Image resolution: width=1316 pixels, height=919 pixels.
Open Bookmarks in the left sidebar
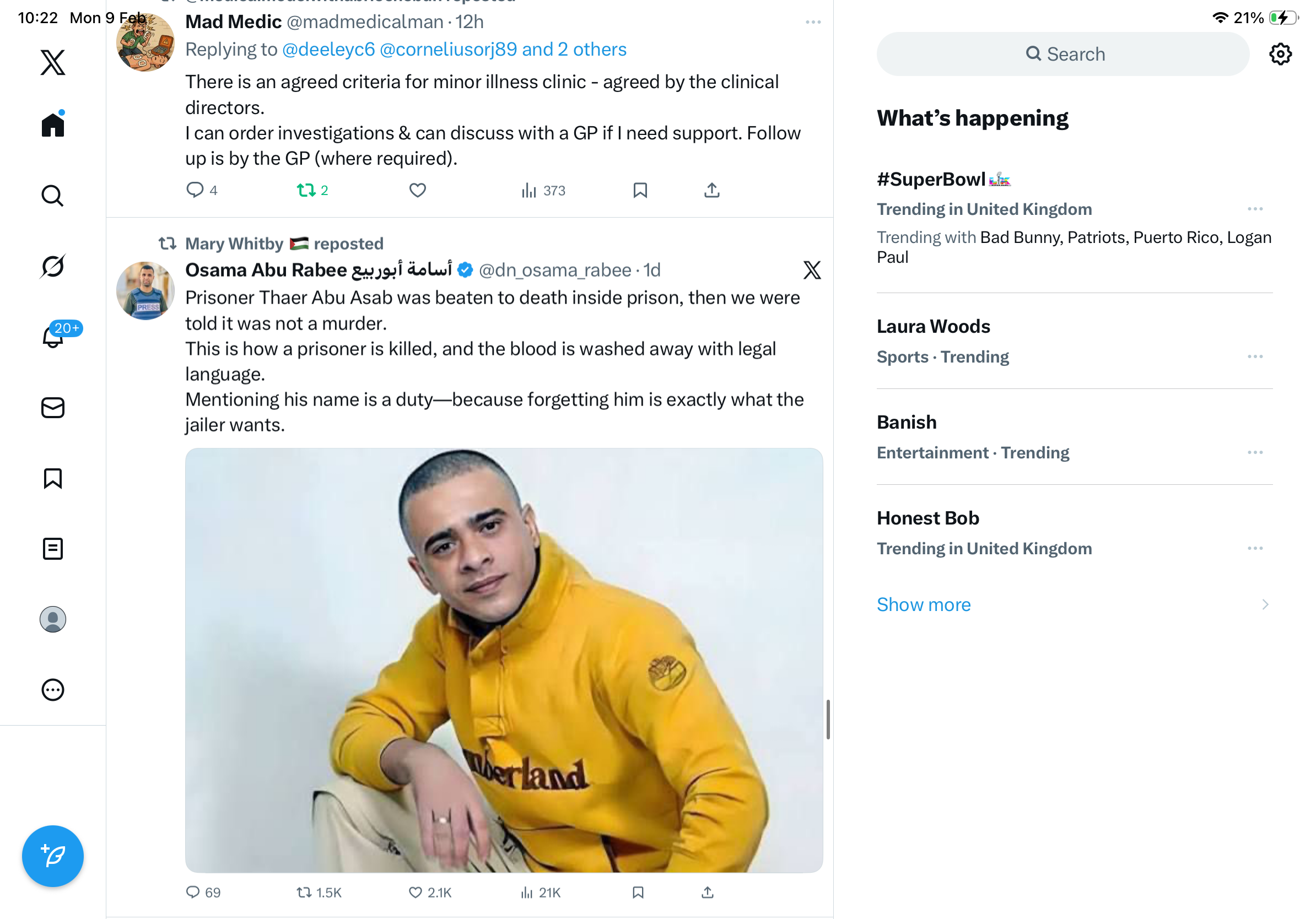53,478
